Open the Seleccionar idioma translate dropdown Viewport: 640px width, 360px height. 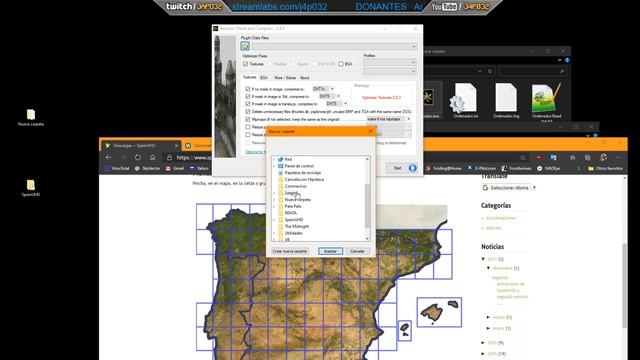coord(509,188)
